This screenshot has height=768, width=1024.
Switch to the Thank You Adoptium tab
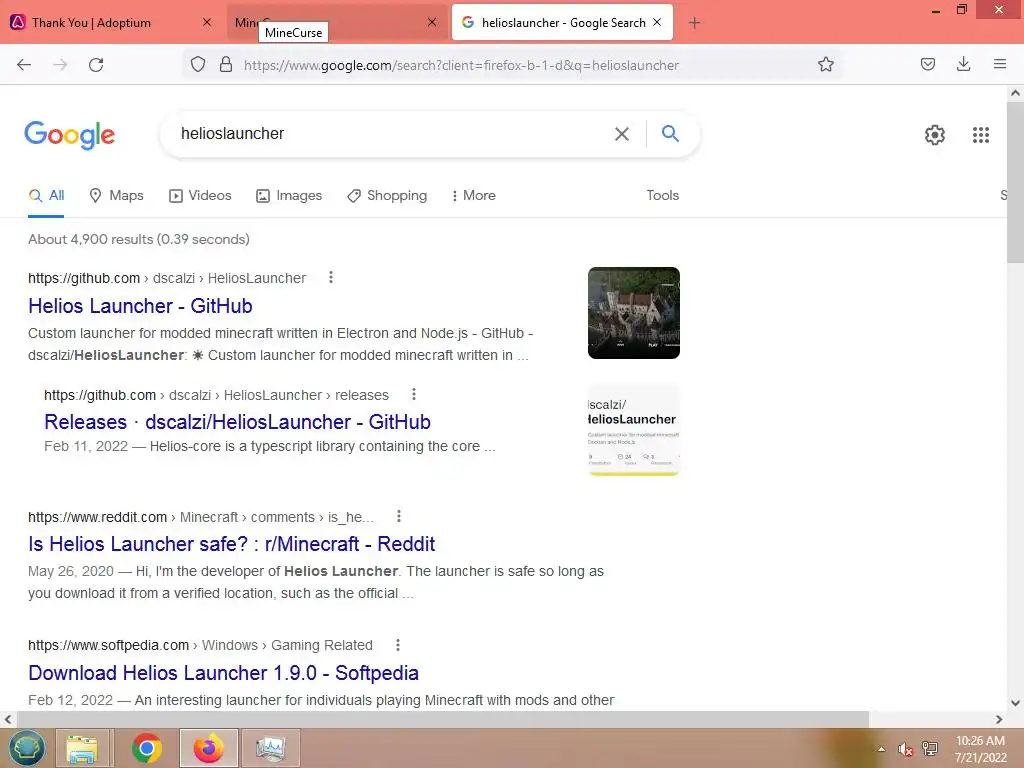pos(112,22)
